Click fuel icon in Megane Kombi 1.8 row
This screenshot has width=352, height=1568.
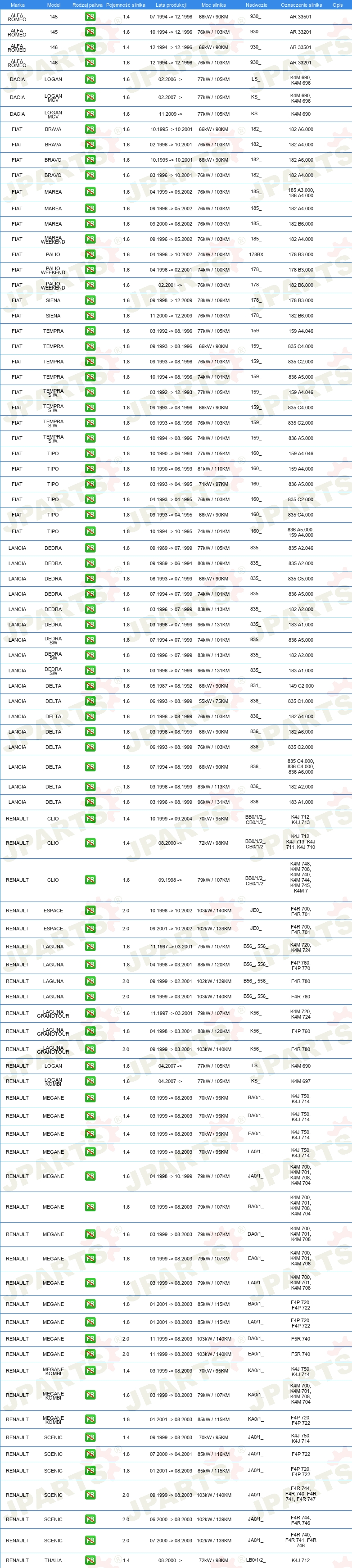[90, 1419]
